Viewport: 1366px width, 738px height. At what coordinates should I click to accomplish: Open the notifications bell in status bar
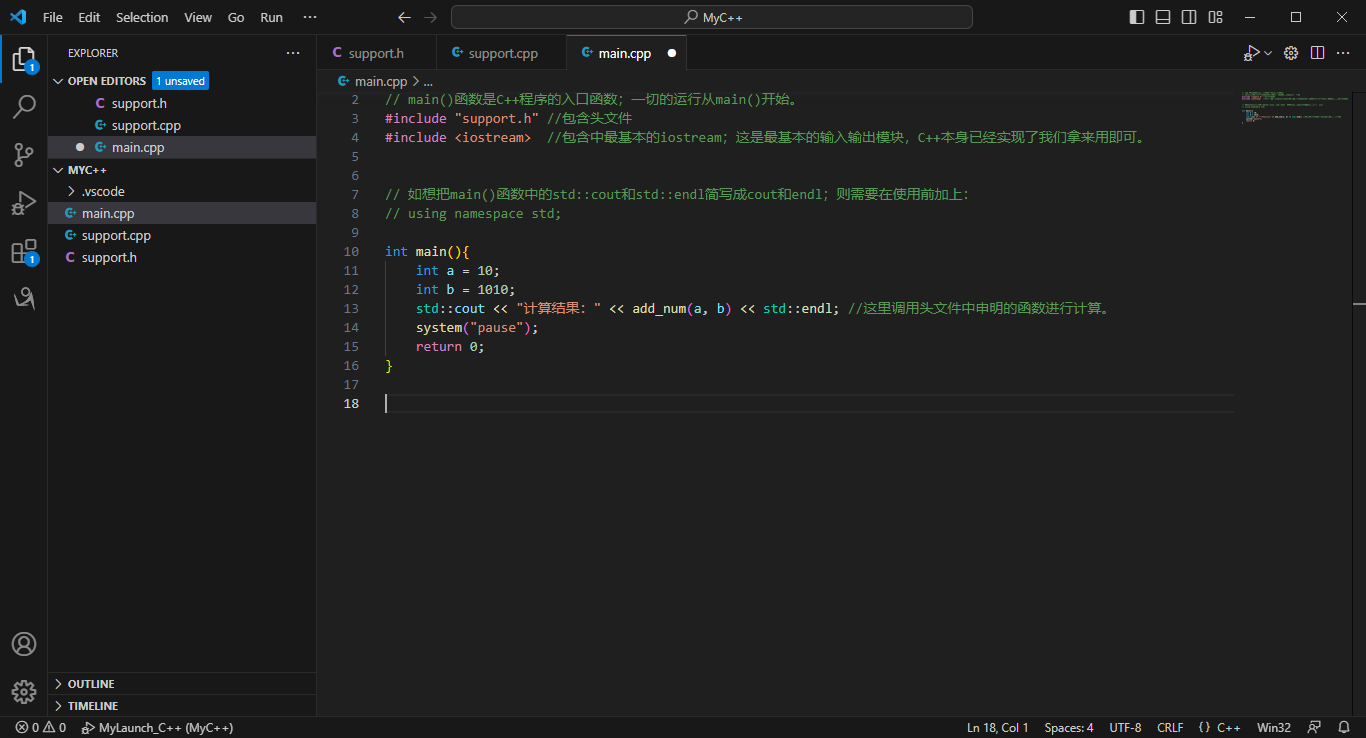[1344, 727]
